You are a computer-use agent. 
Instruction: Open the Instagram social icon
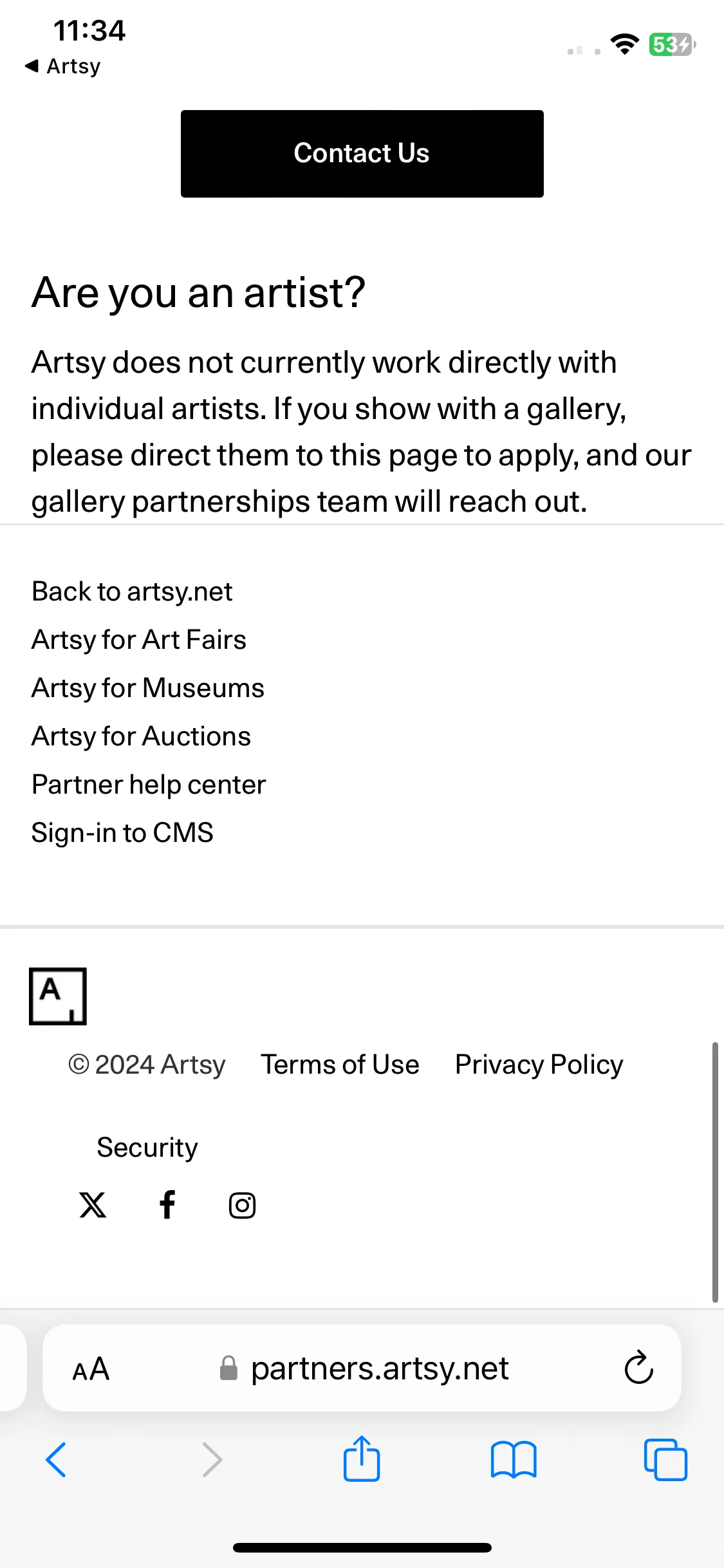tap(243, 1205)
